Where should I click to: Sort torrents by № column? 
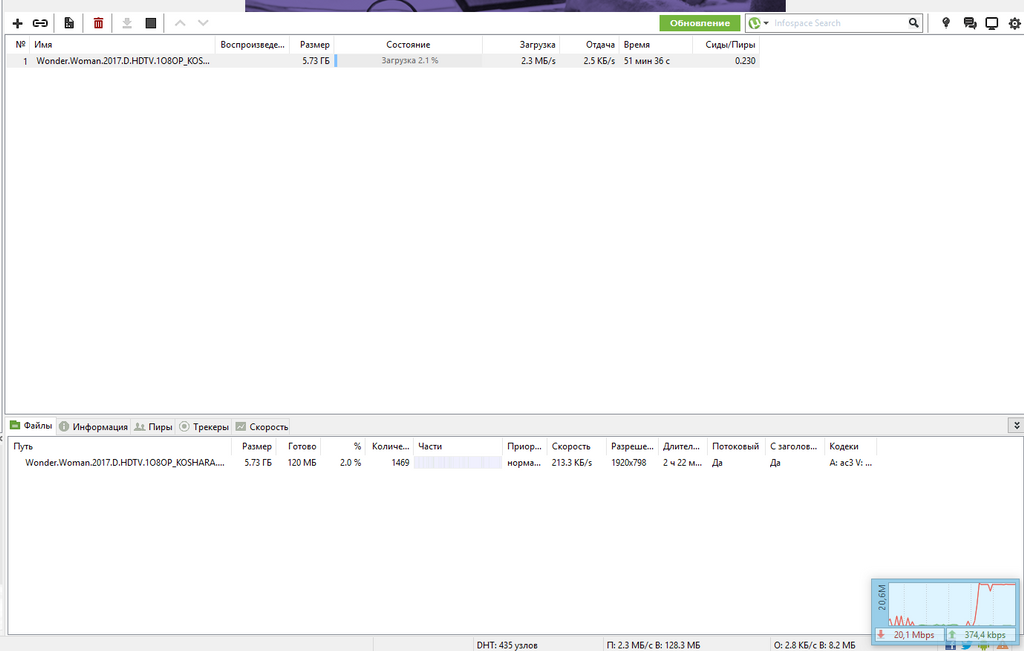tap(20, 44)
